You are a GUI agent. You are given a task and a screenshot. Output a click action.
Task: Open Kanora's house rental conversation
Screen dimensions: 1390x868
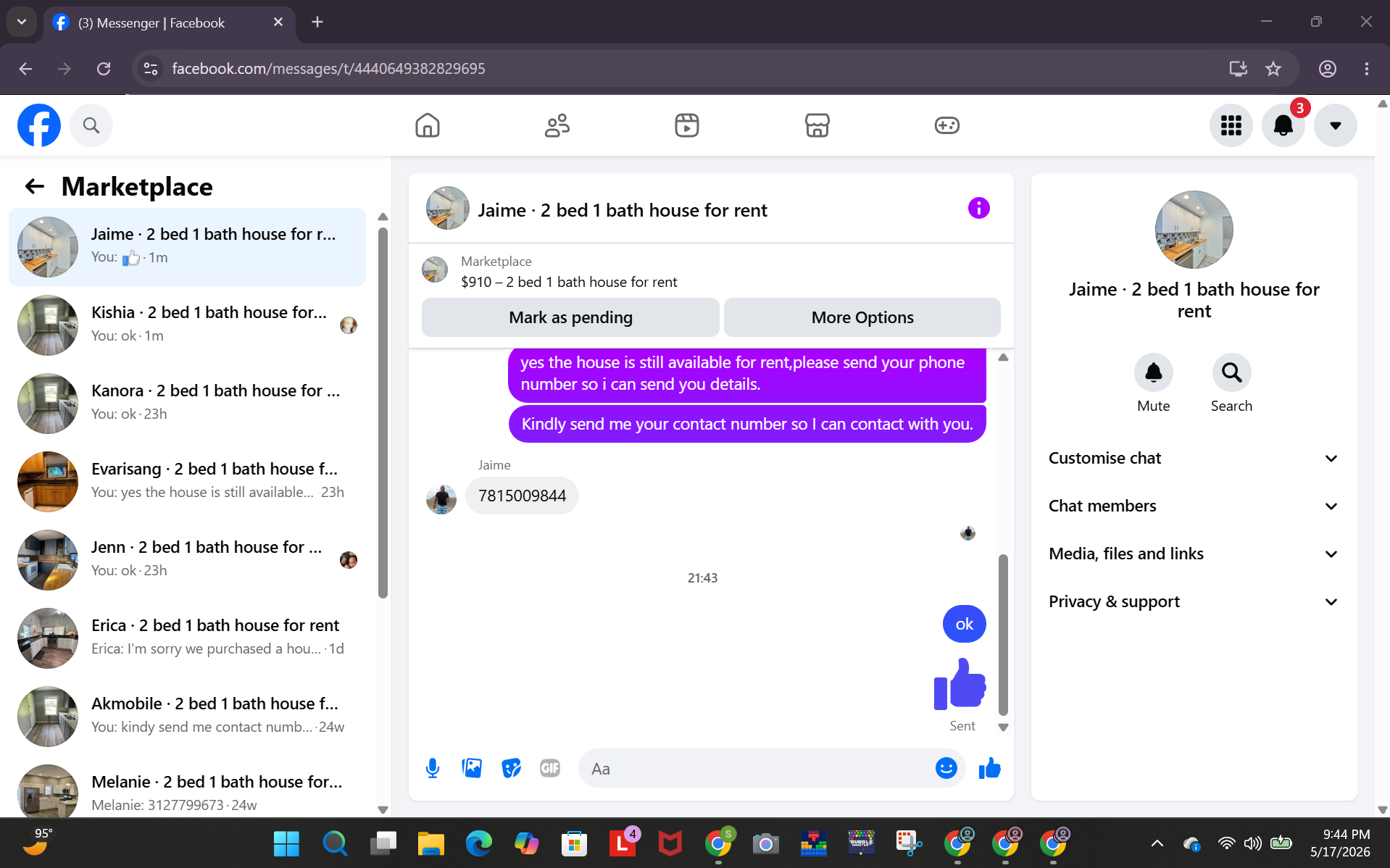187,404
